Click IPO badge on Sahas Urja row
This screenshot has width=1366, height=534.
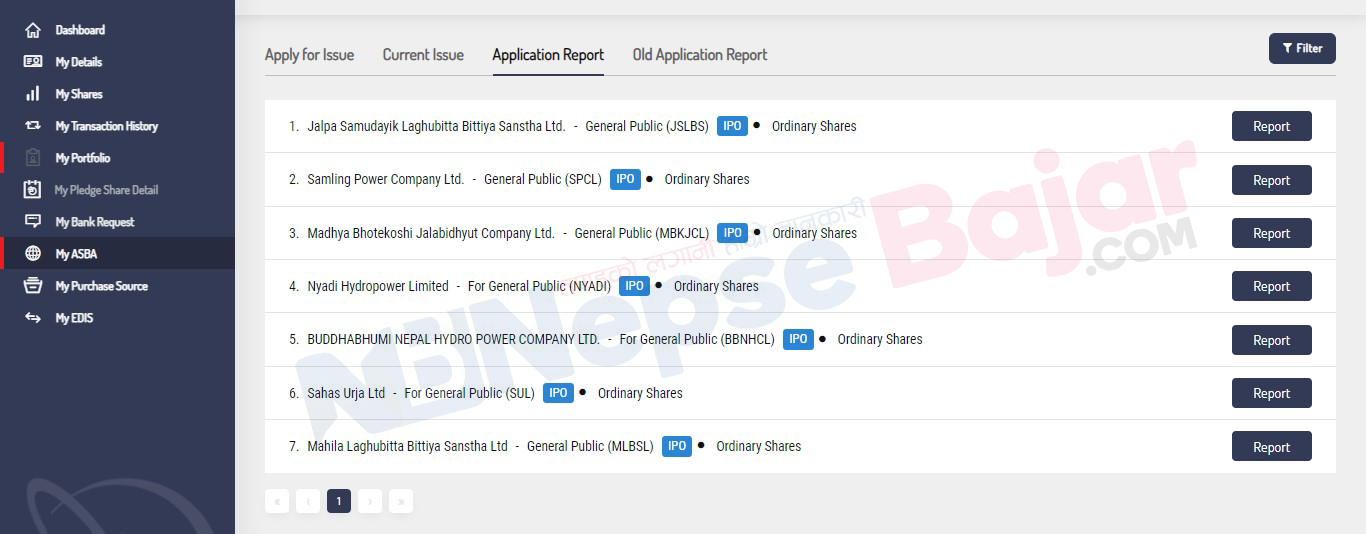click(x=558, y=393)
